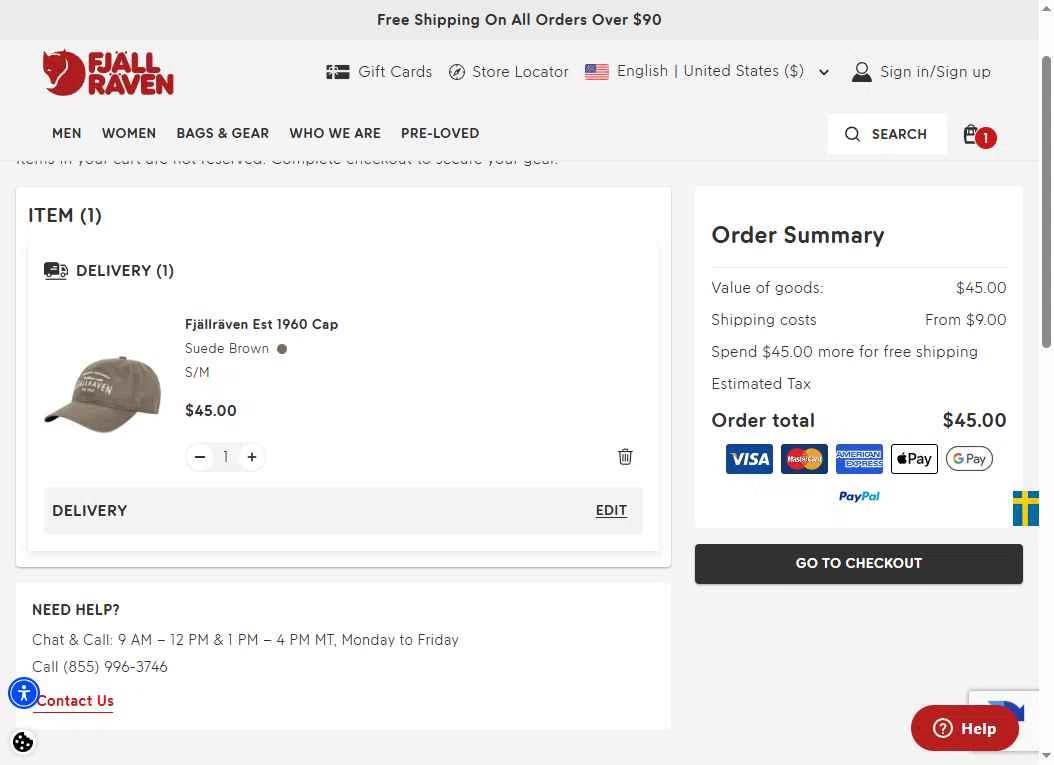Click the Store Locator compass icon
This screenshot has height=765, width=1054.
coord(456,72)
